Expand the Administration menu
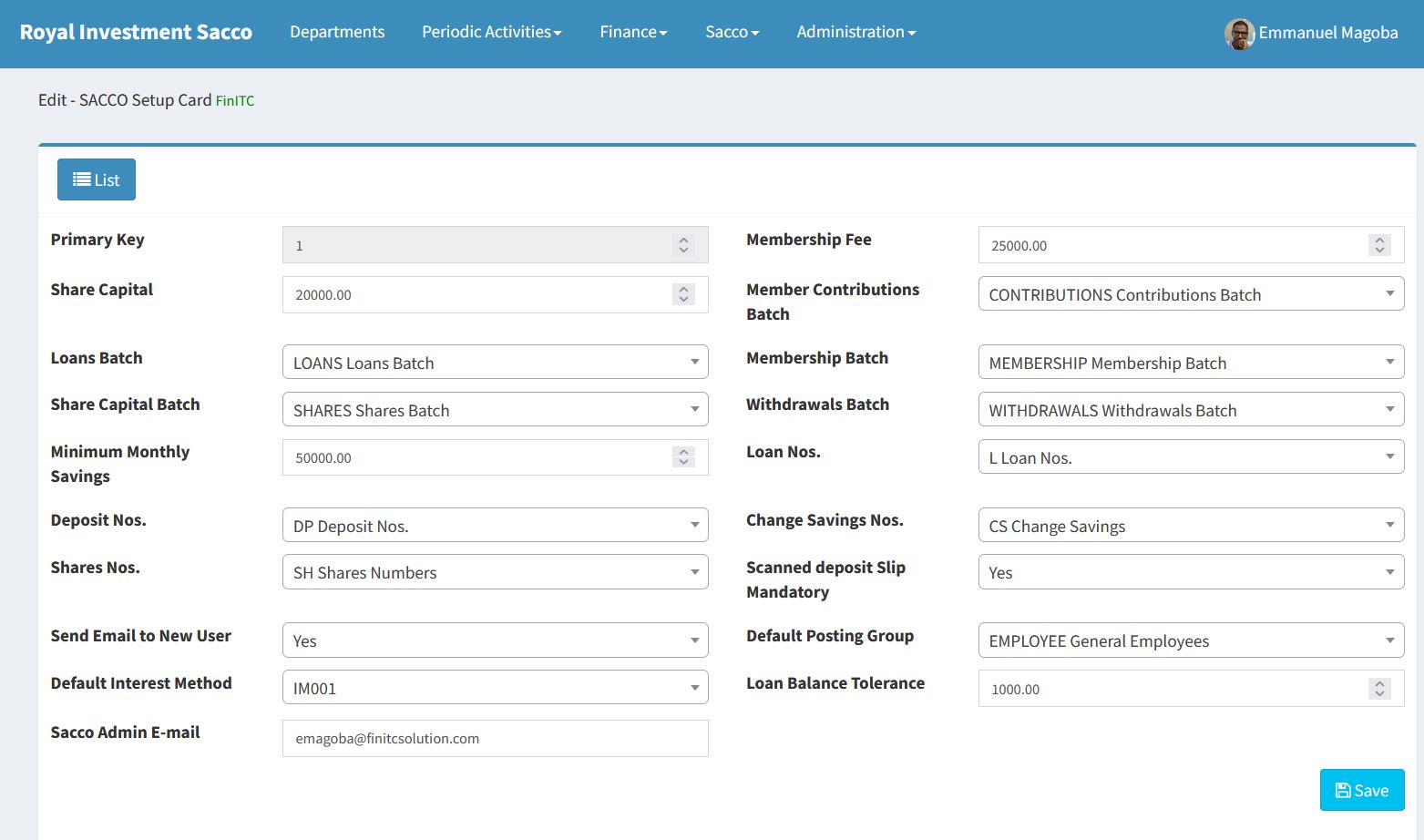Viewport: 1424px width, 840px height. coord(856,32)
